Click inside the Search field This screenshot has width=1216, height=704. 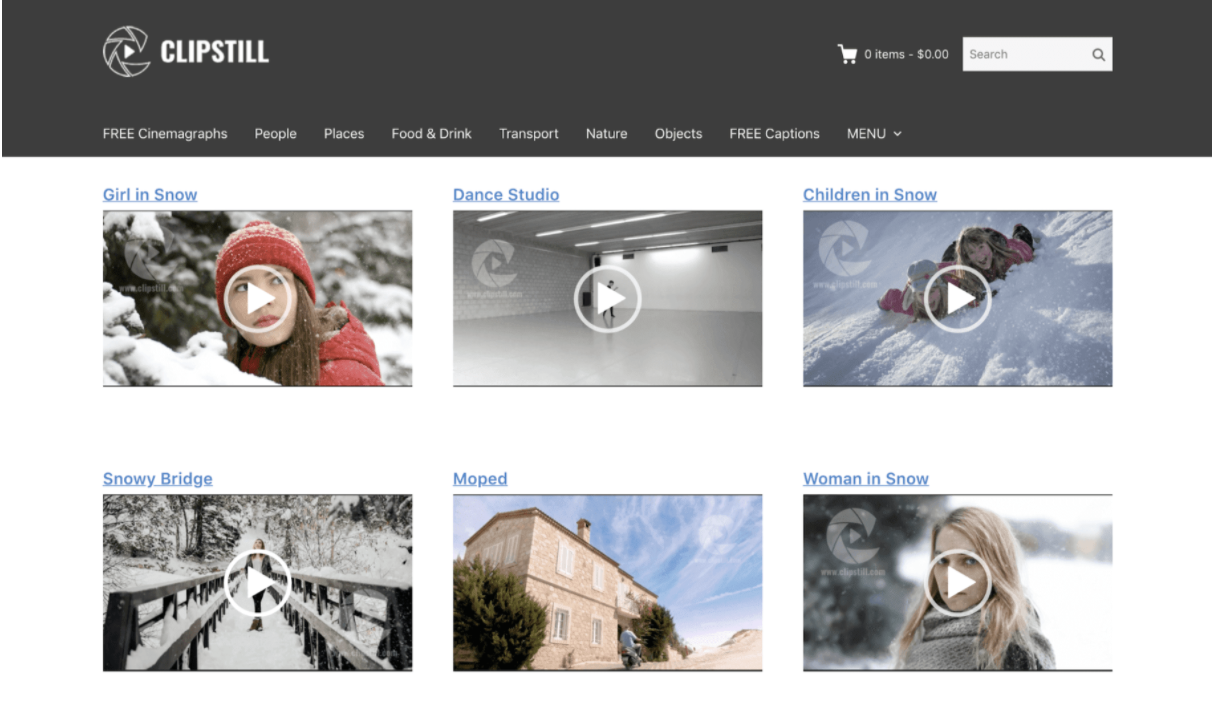tap(1020, 54)
